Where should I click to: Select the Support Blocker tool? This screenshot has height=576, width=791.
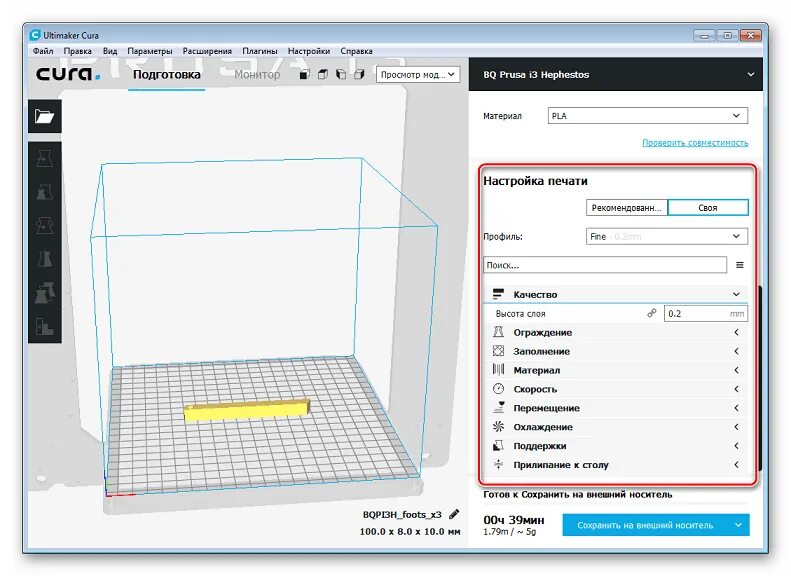(x=44, y=327)
